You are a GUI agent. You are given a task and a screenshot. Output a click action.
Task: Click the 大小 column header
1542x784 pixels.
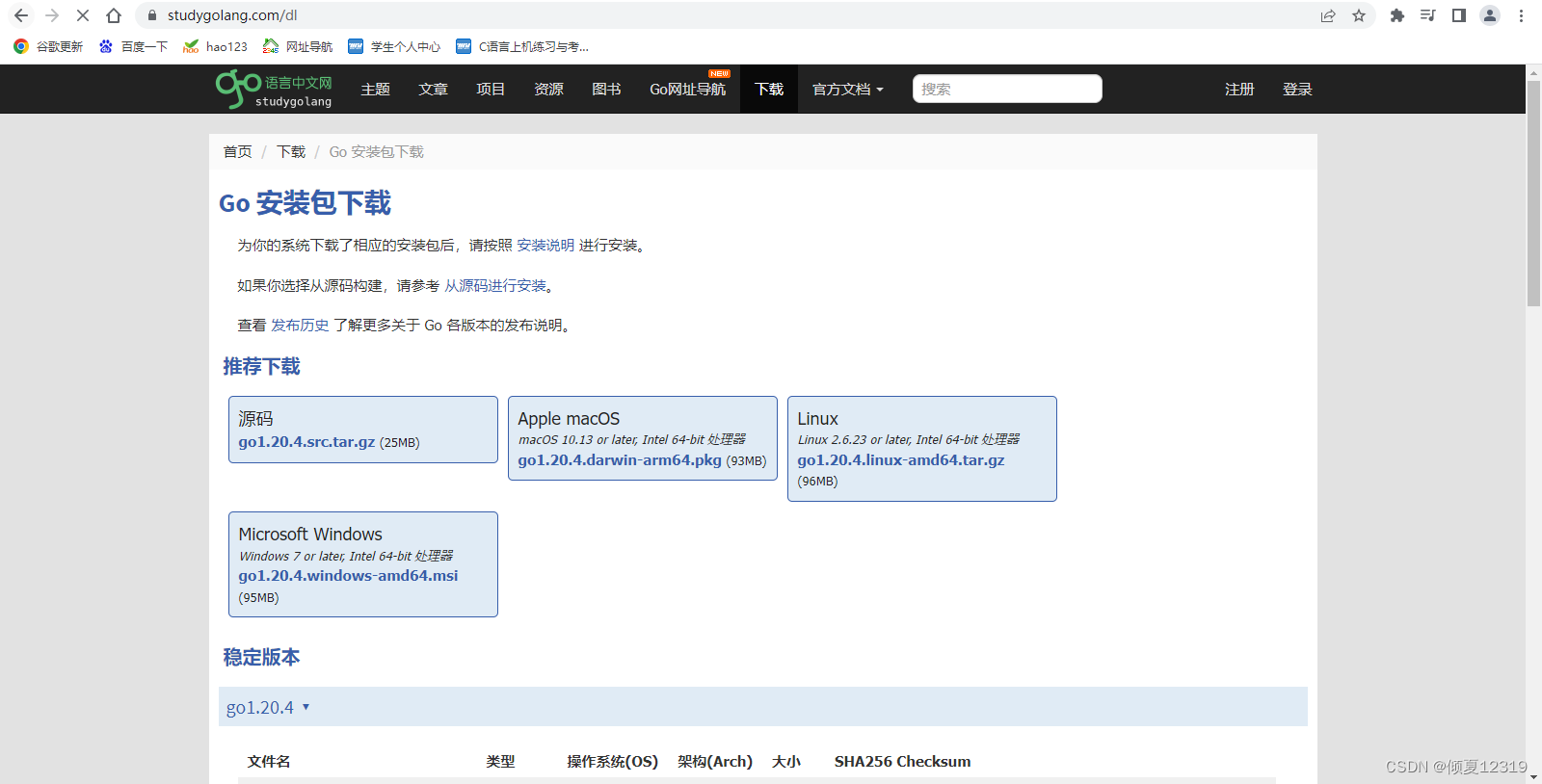pos(786,762)
